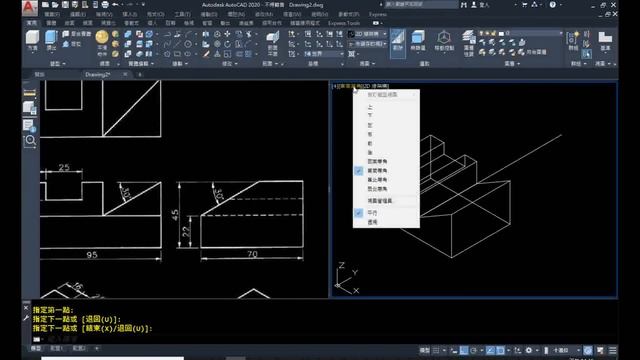Click the 配置1 layout tab
The width and height of the screenshot is (640, 360).
click(x=56, y=348)
